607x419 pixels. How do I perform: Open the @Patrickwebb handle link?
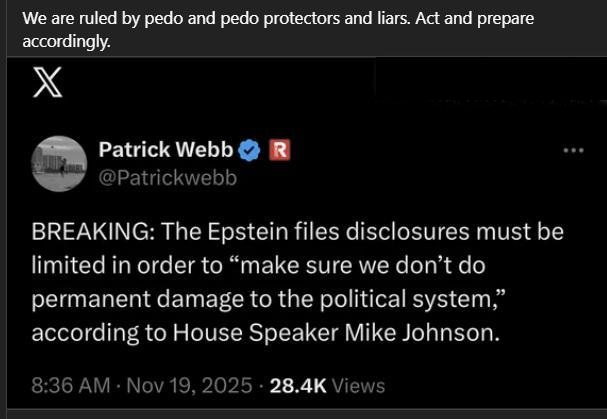(x=167, y=178)
